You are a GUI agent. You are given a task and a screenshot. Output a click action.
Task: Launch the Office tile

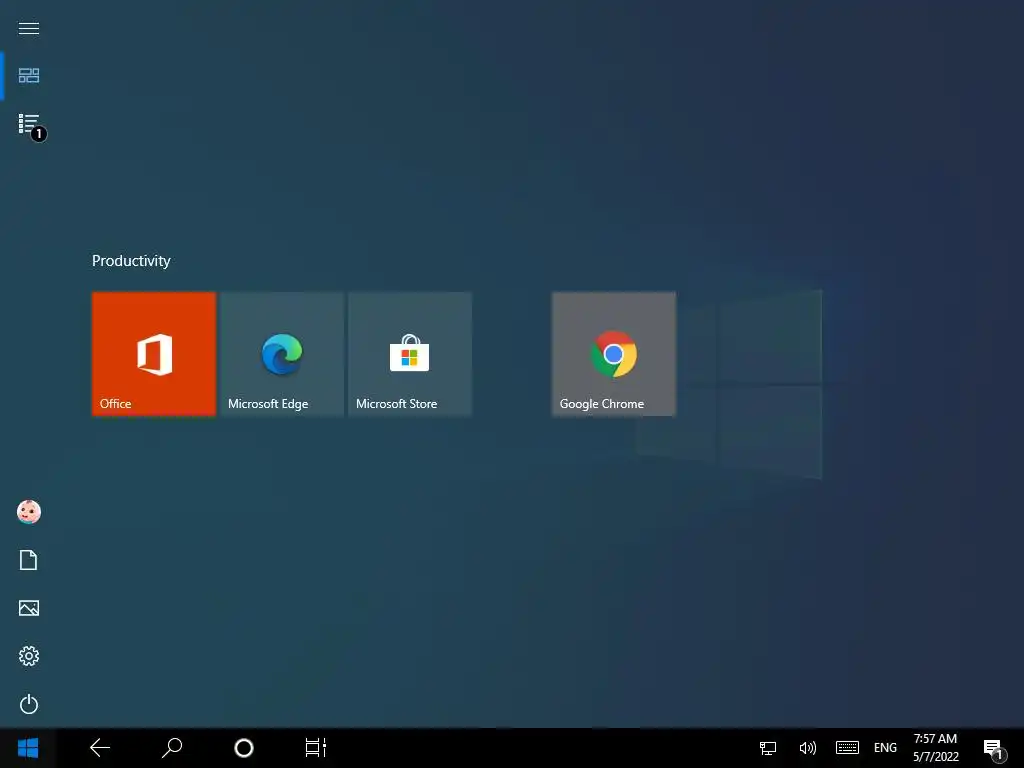tap(154, 354)
